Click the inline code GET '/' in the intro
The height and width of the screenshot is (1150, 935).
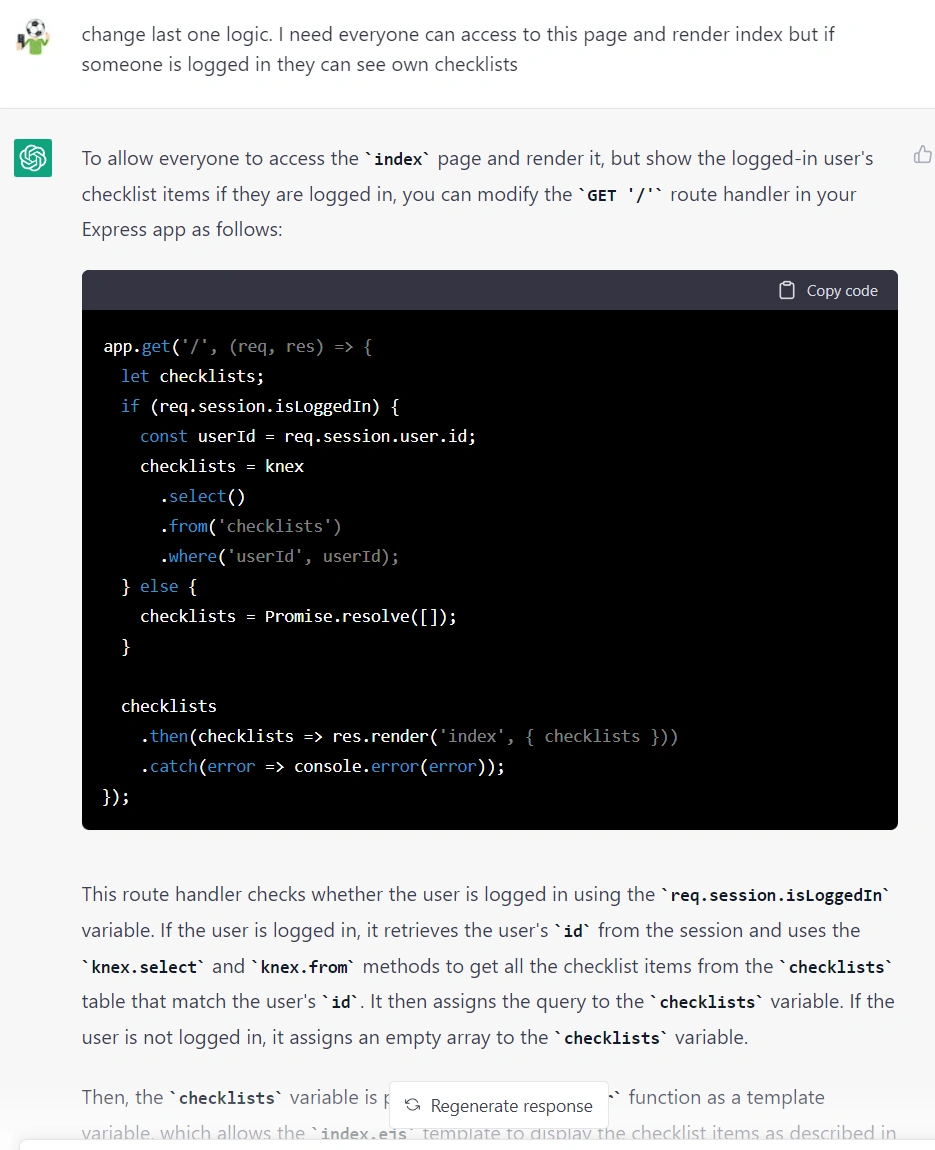(620, 195)
